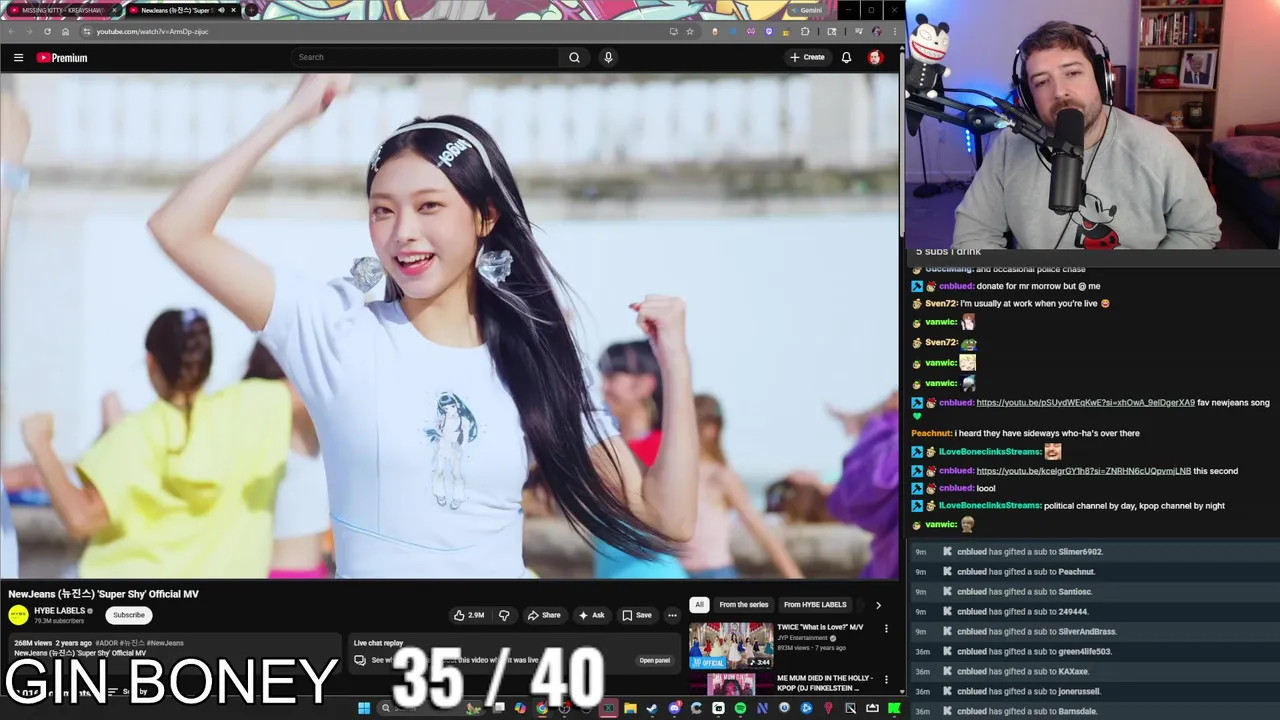Open Gemini button in title bar

tap(809, 10)
